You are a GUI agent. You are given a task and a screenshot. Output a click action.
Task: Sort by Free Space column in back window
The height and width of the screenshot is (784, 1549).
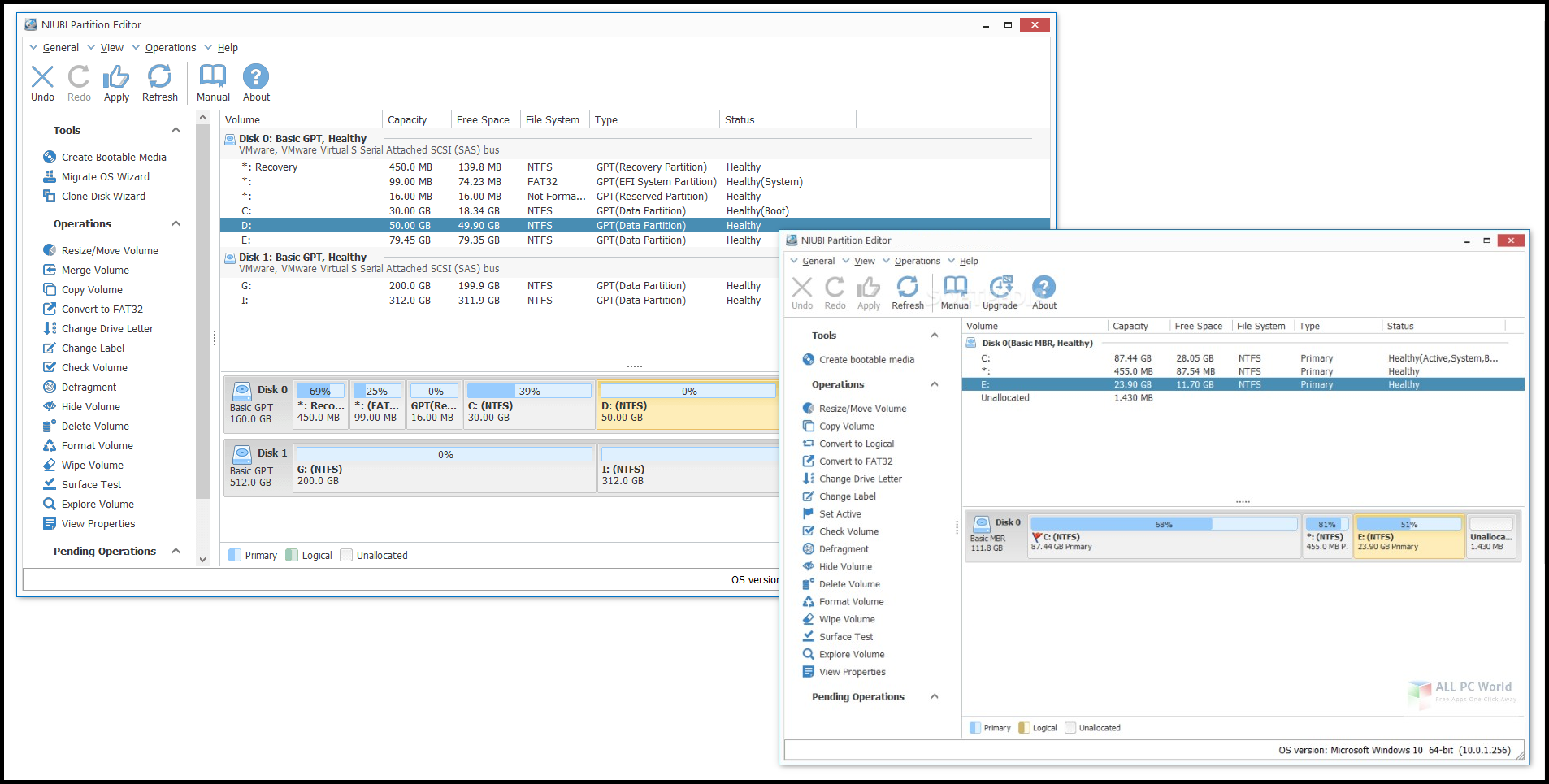[x=485, y=120]
